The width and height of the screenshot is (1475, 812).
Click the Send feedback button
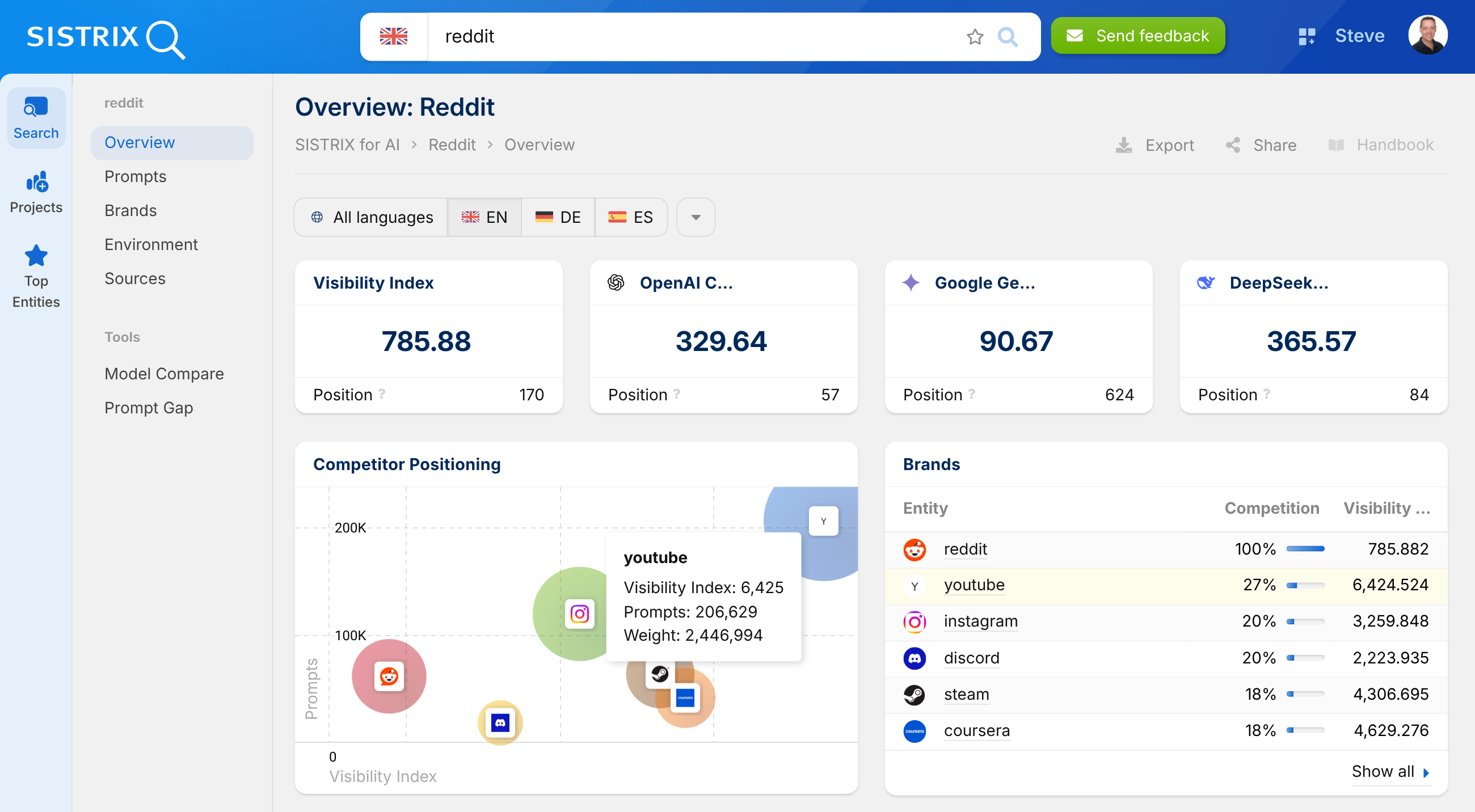(x=1138, y=36)
